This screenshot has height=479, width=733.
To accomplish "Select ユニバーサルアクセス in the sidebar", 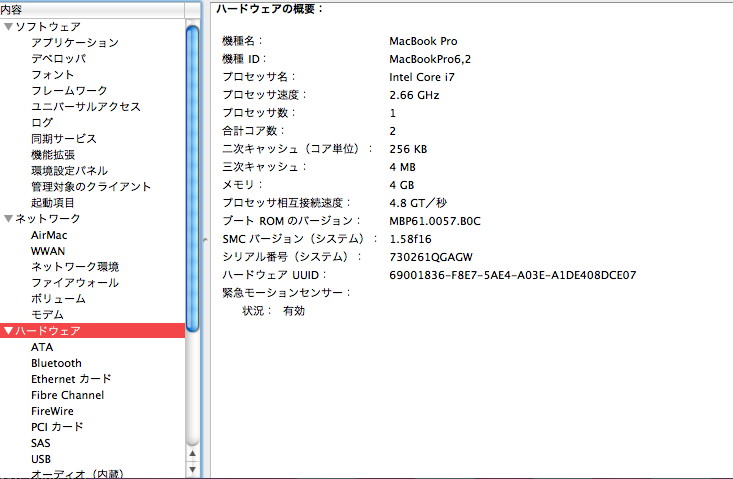I will tap(86, 106).
